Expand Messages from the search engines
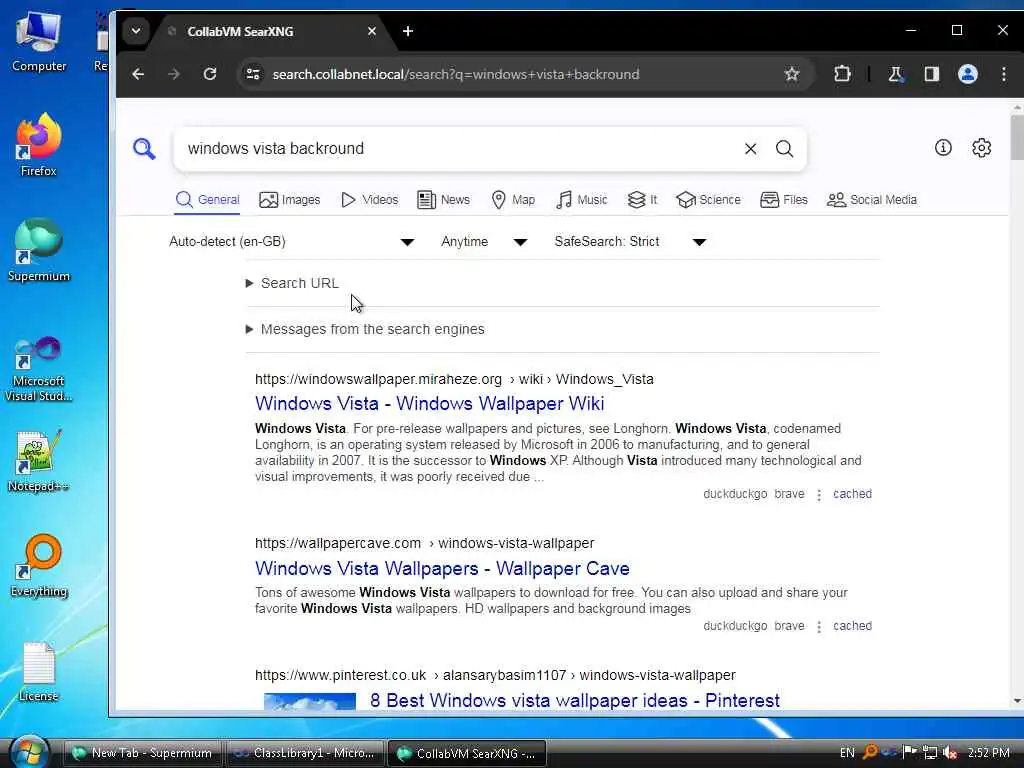 click(x=365, y=329)
